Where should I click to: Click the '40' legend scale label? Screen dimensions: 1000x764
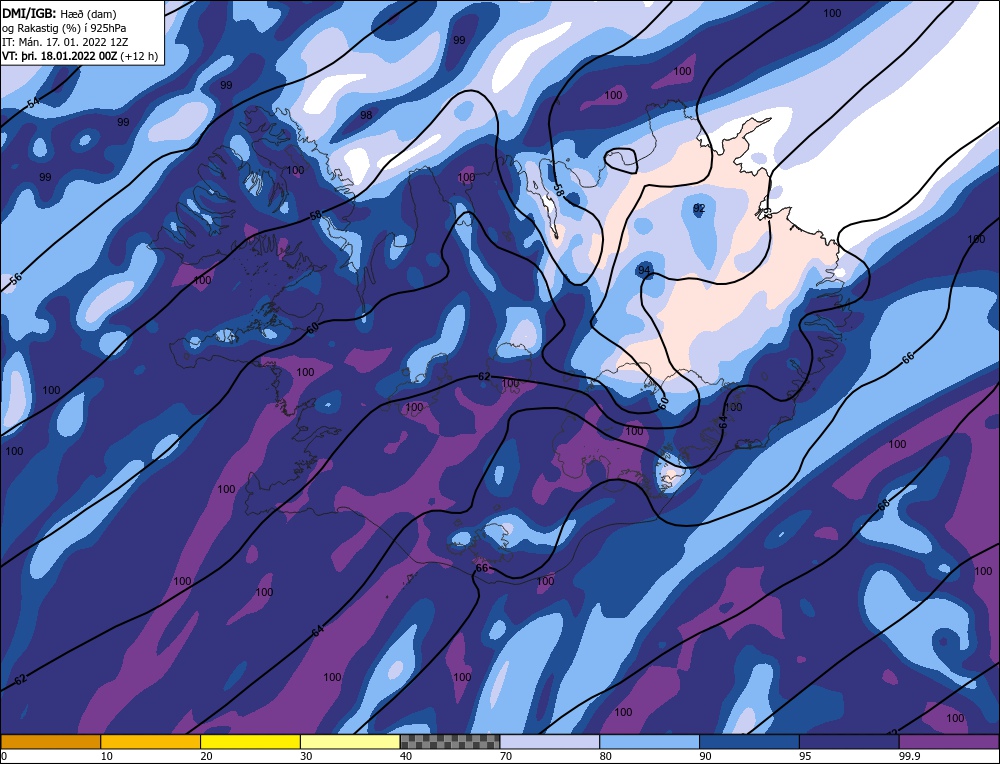tap(406, 756)
